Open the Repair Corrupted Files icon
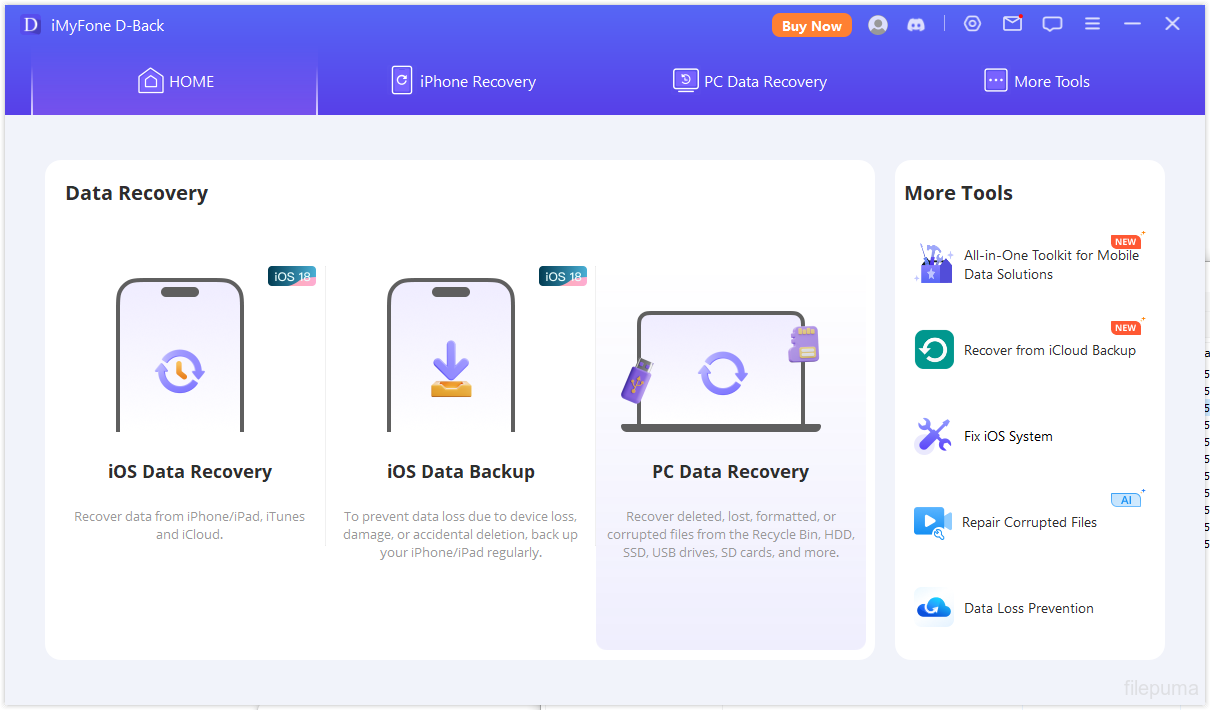This screenshot has width=1210, height=710. point(932,522)
